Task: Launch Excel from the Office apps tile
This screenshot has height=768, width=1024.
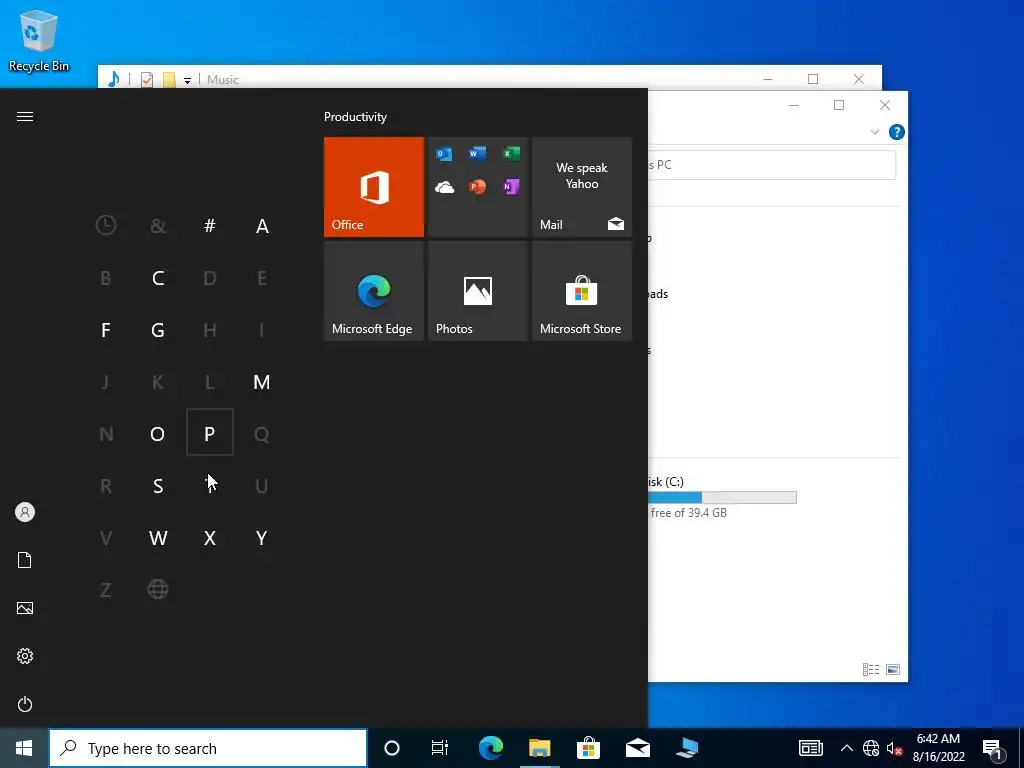Action: [x=511, y=154]
